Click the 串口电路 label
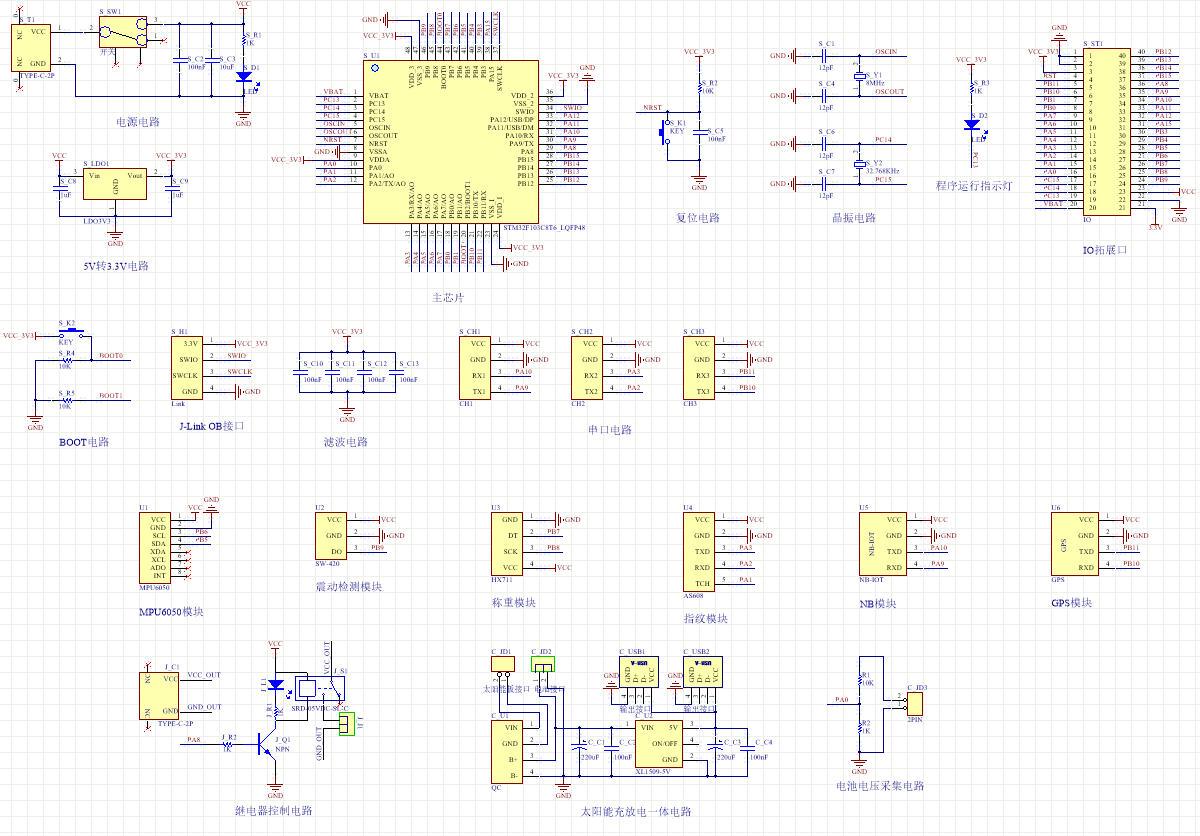 tap(610, 430)
